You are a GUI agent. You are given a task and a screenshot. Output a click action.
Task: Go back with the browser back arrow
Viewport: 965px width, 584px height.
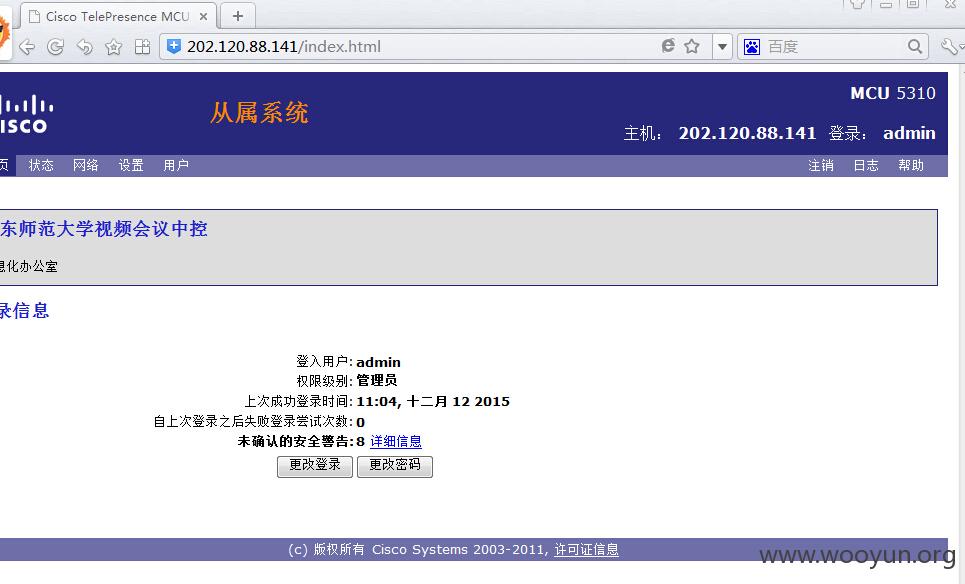click(x=26, y=47)
